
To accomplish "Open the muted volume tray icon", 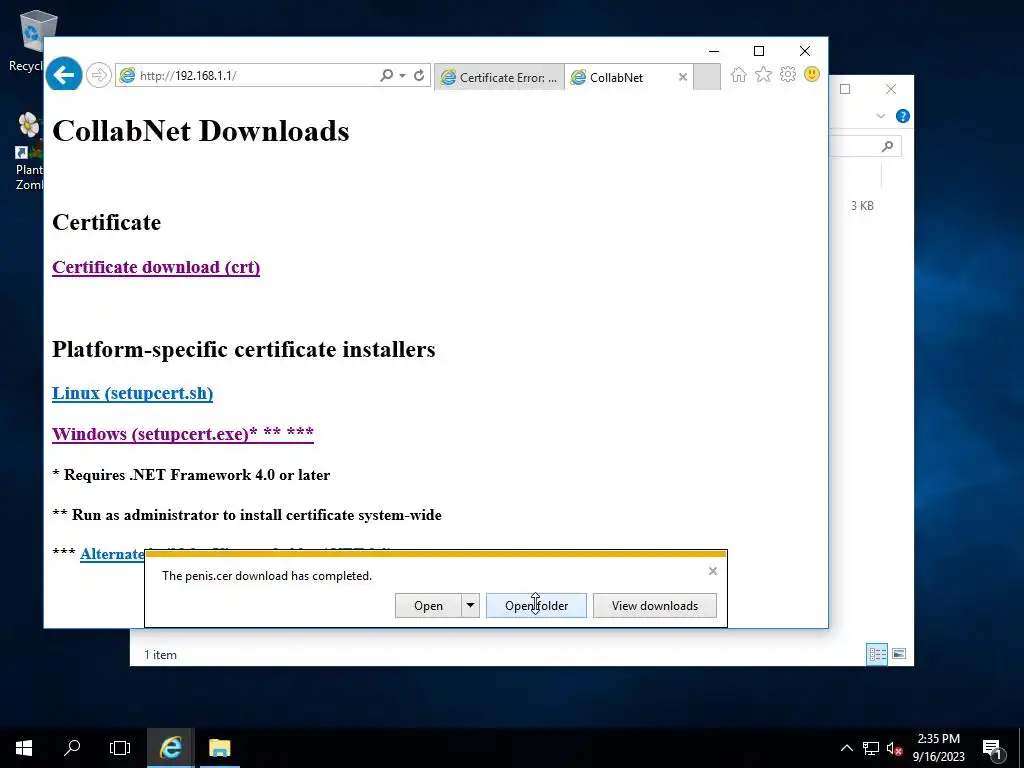I will pos(894,748).
